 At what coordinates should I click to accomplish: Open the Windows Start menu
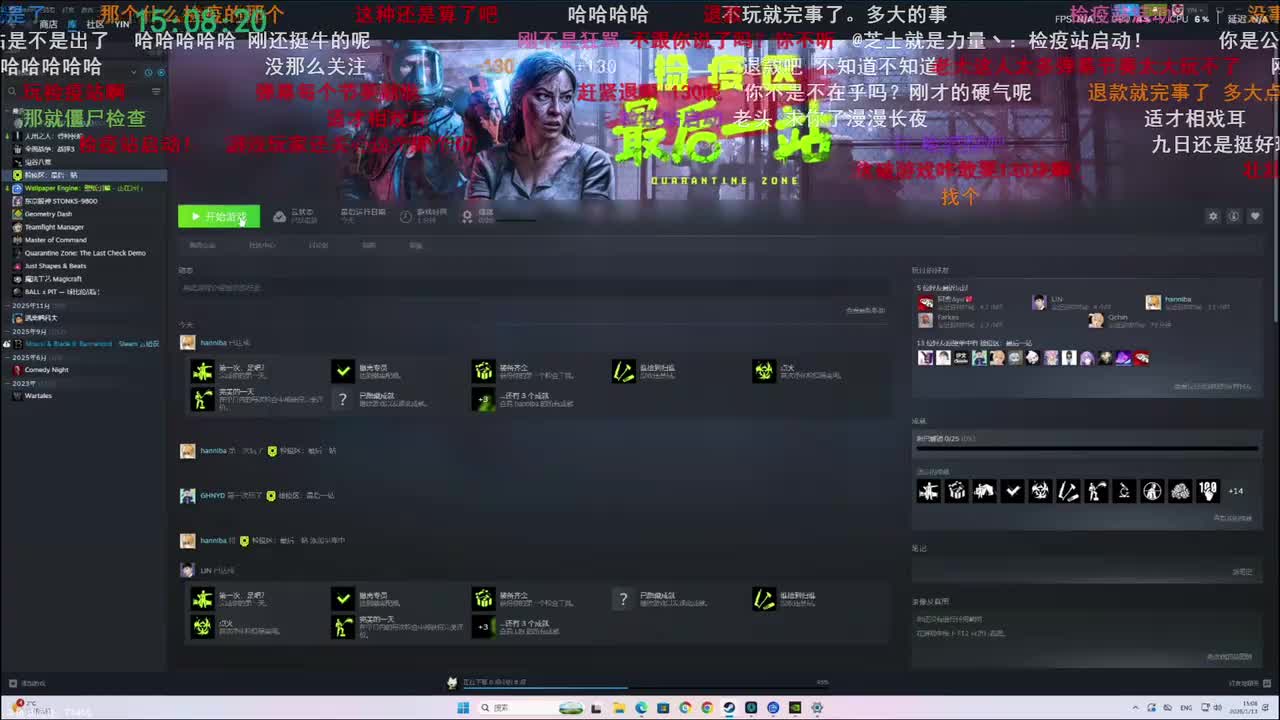[x=463, y=708]
